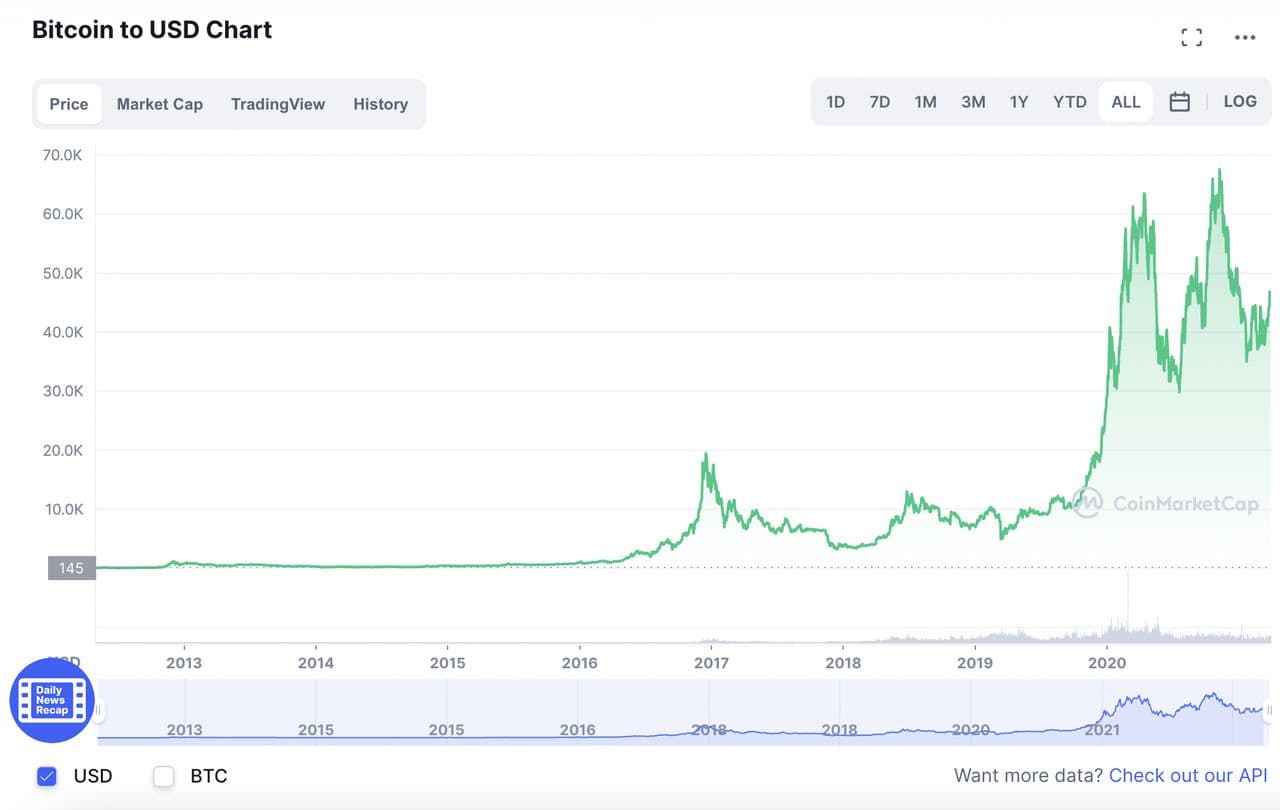1280x810 pixels.
Task: Open the TradingView tab
Action: (x=278, y=104)
